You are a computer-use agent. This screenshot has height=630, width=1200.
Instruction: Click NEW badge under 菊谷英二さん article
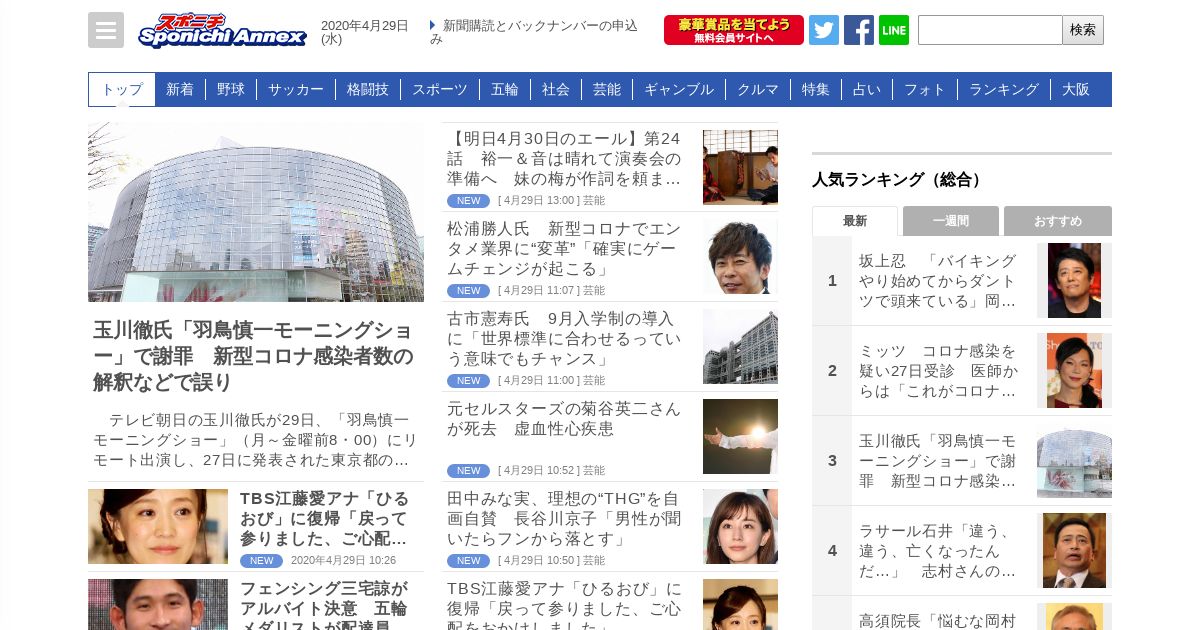pos(468,471)
